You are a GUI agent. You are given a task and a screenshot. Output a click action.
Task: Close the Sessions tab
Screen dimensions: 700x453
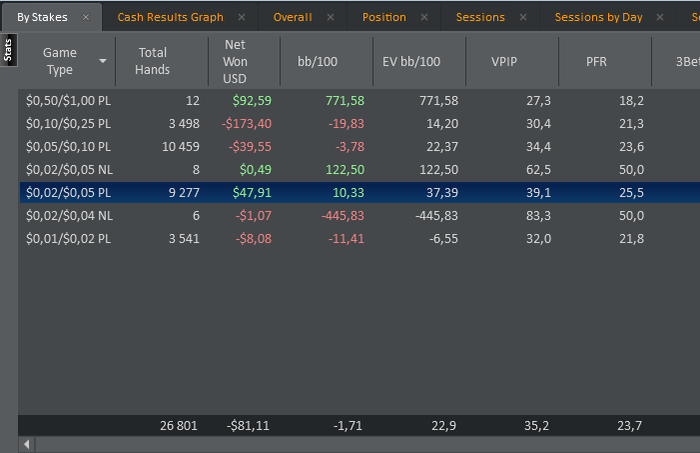coord(524,17)
